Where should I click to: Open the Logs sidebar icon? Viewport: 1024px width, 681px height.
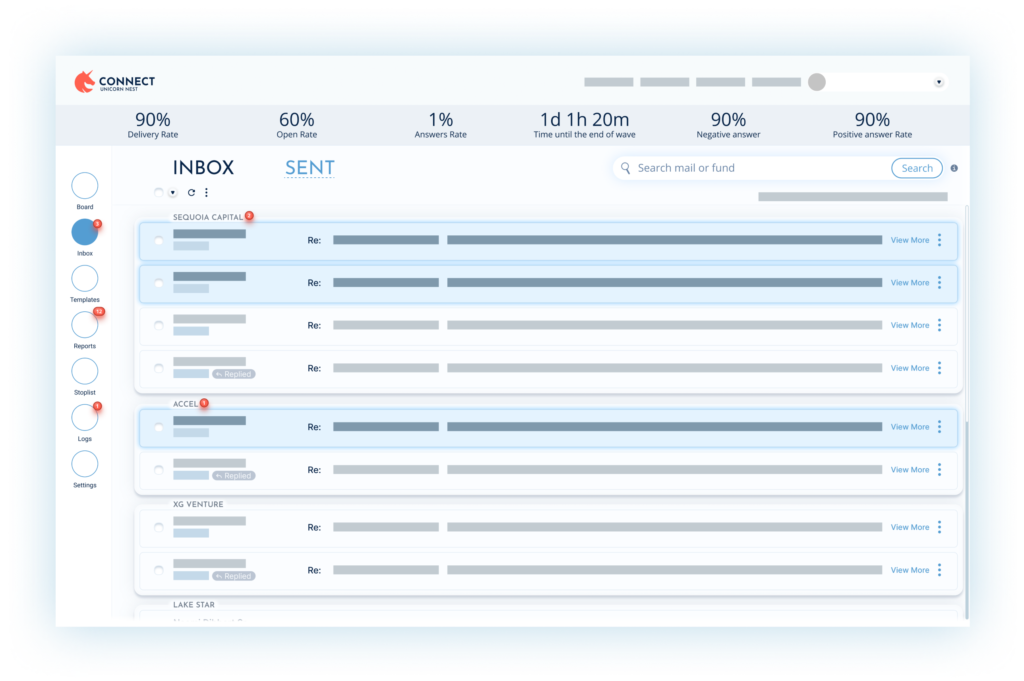pyautogui.click(x=85, y=418)
